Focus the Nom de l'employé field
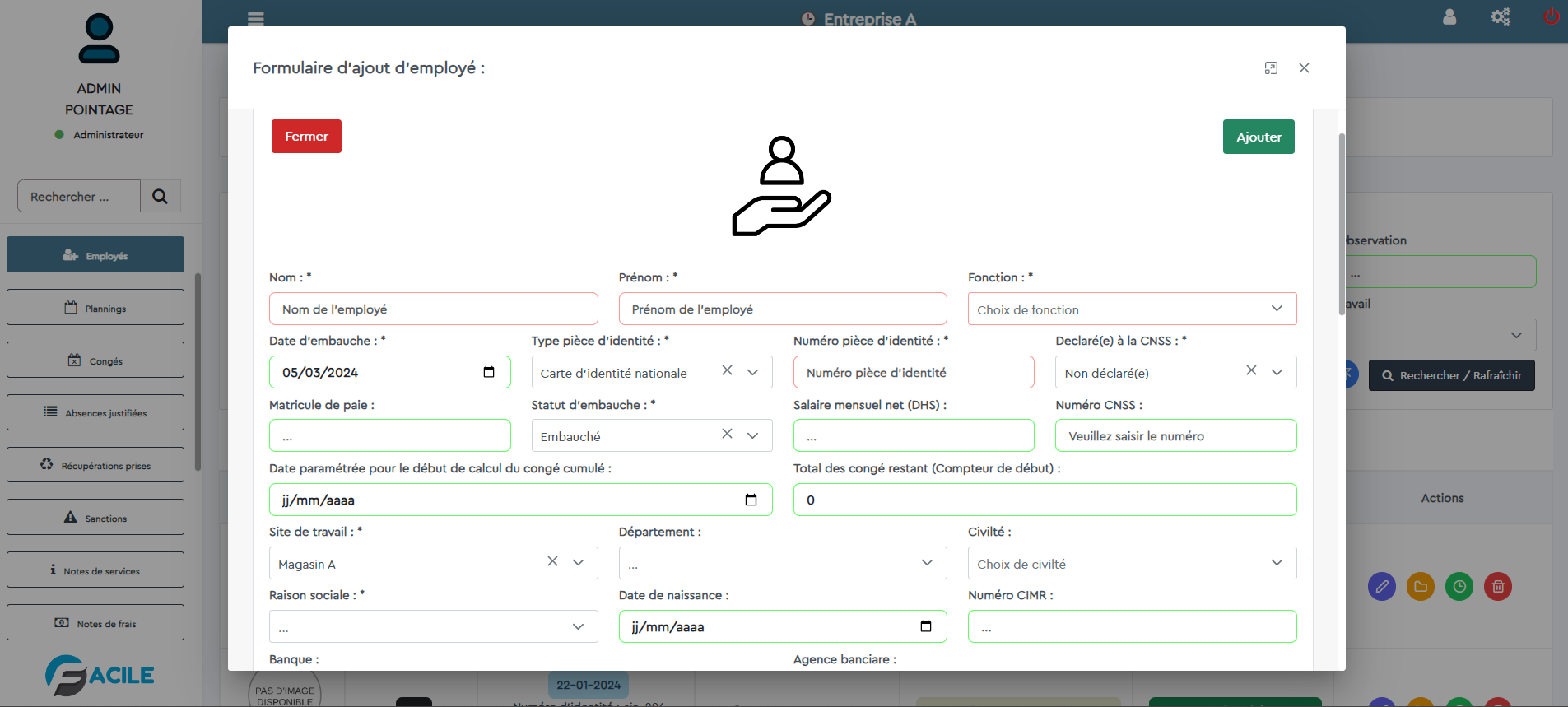Viewport: 1568px width, 707px height. [433, 309]
